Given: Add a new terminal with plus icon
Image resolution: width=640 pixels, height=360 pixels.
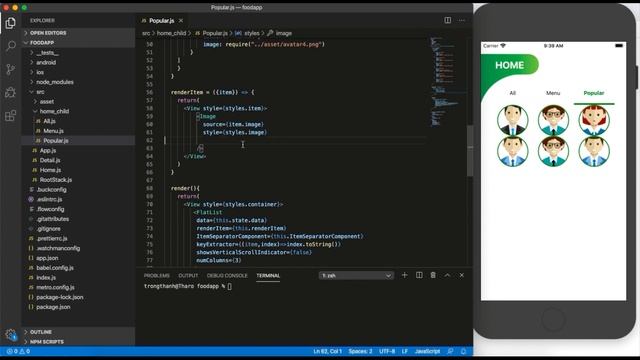Looking at the screenshot, I should [x=404, y=275].
